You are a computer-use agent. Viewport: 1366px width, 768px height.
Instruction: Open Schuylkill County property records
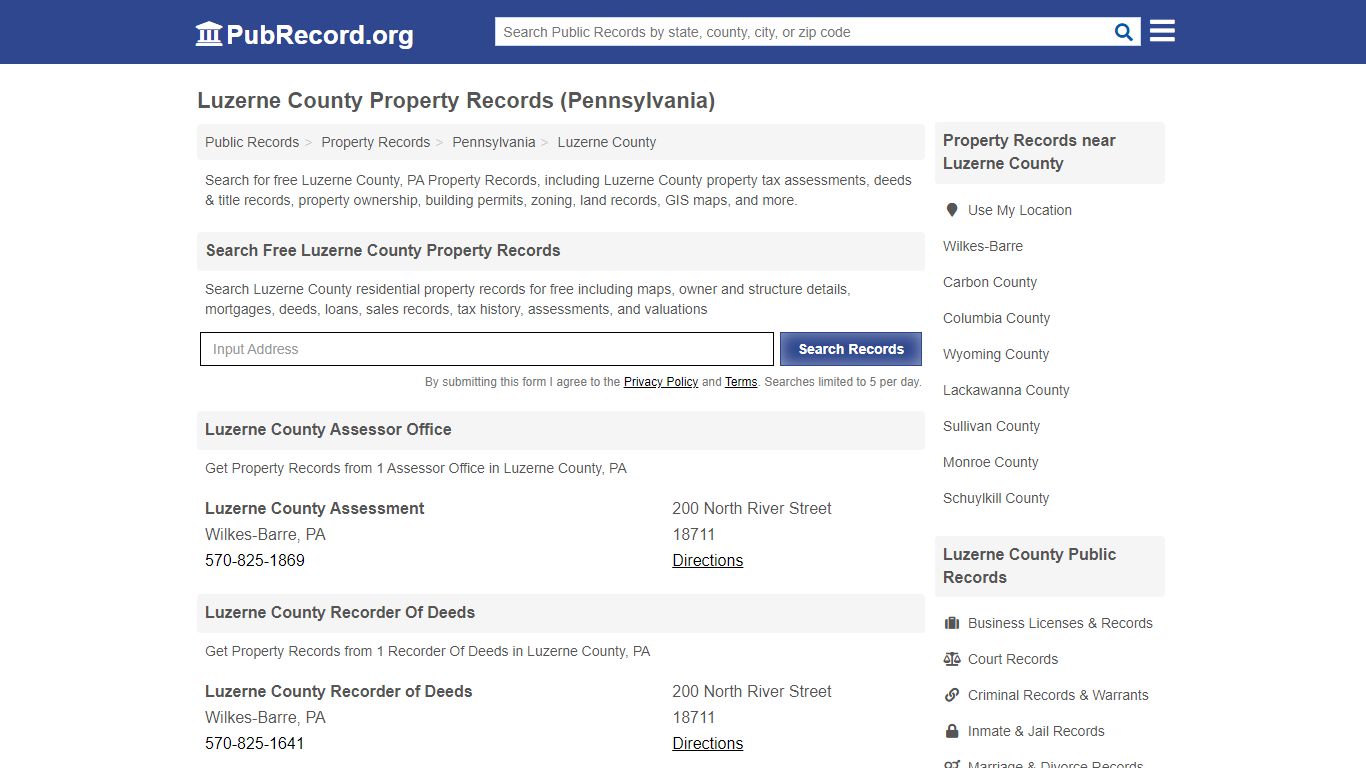click(x=996, y=498)
